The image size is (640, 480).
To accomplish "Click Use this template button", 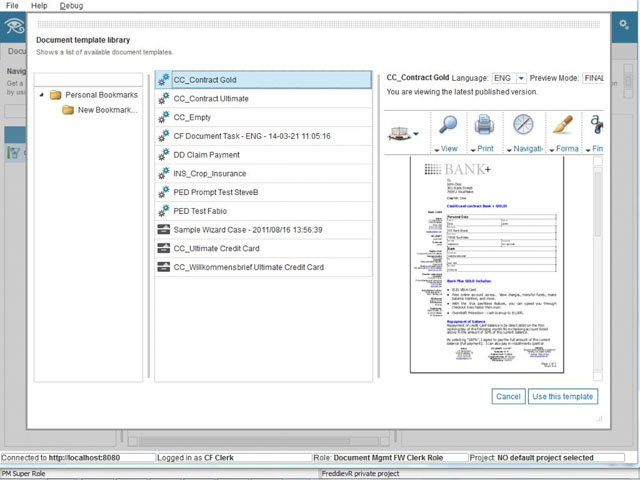I will [563, 396].
